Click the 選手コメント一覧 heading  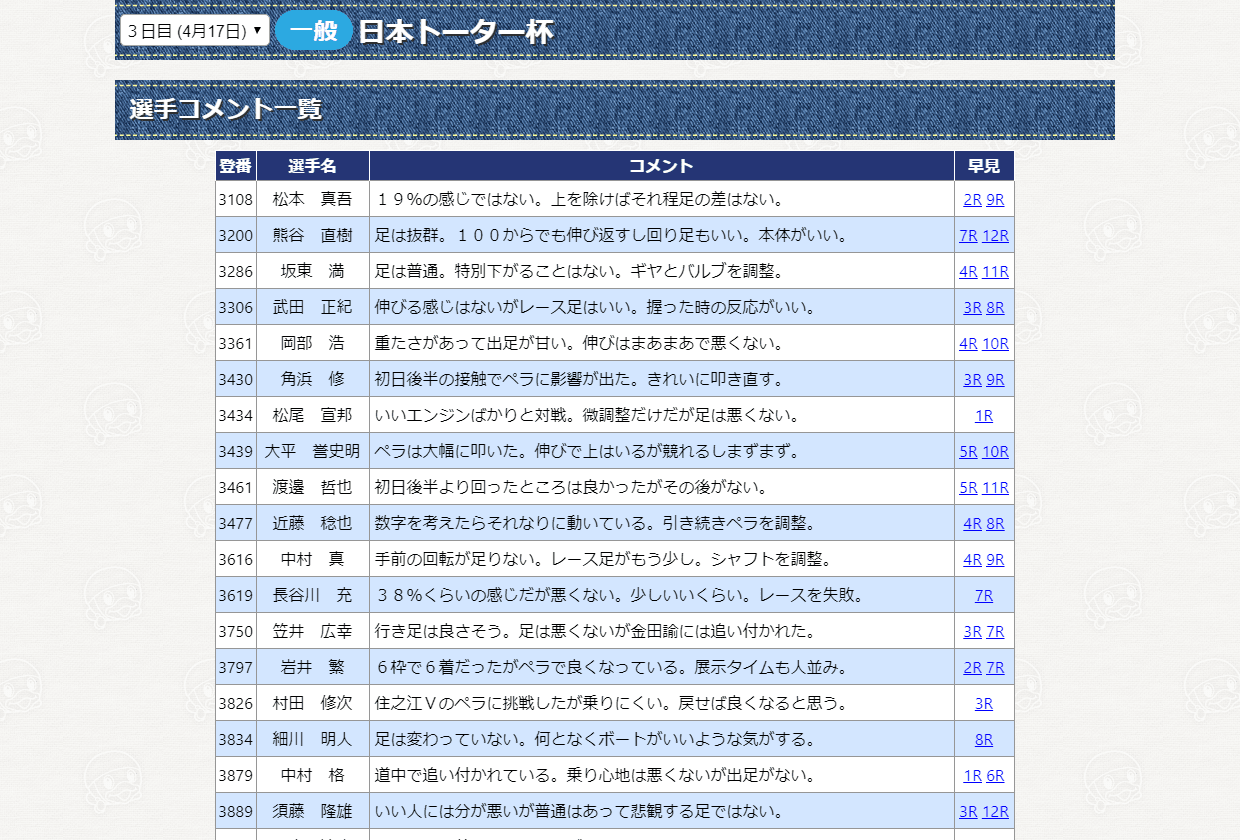tap(226, 110)
